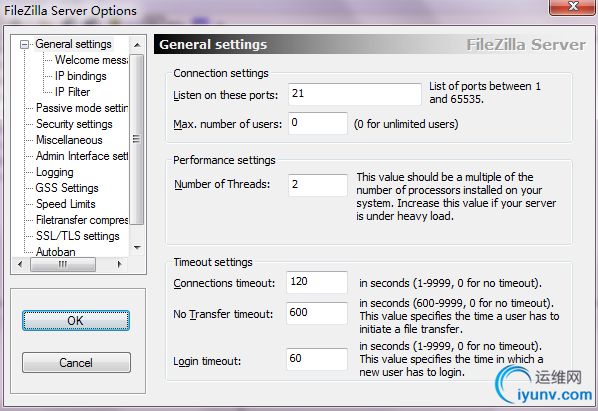
Task: Click the tree's scroll down arrow
Action: [137, 248]
